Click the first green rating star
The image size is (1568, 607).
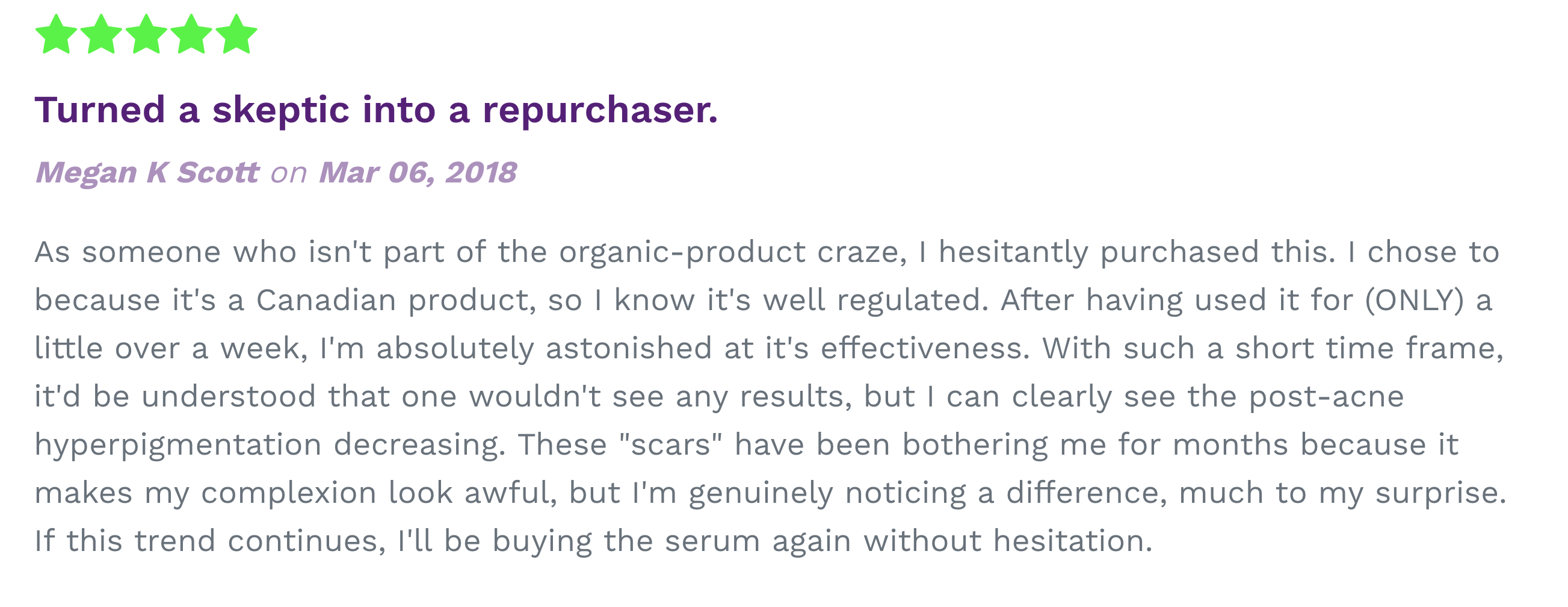coord(56,35)
